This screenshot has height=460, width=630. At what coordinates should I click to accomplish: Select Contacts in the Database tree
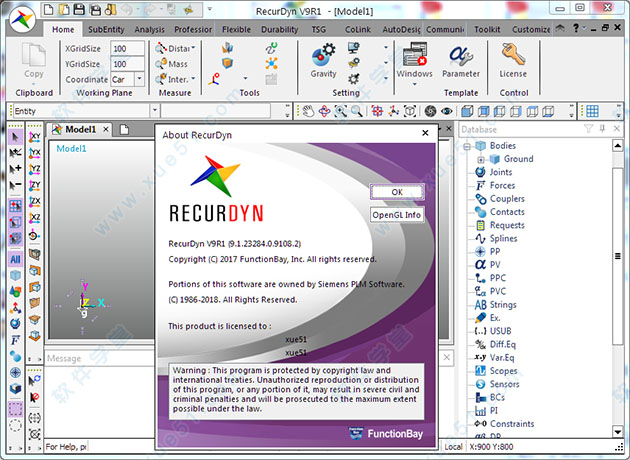pos(507,212)
